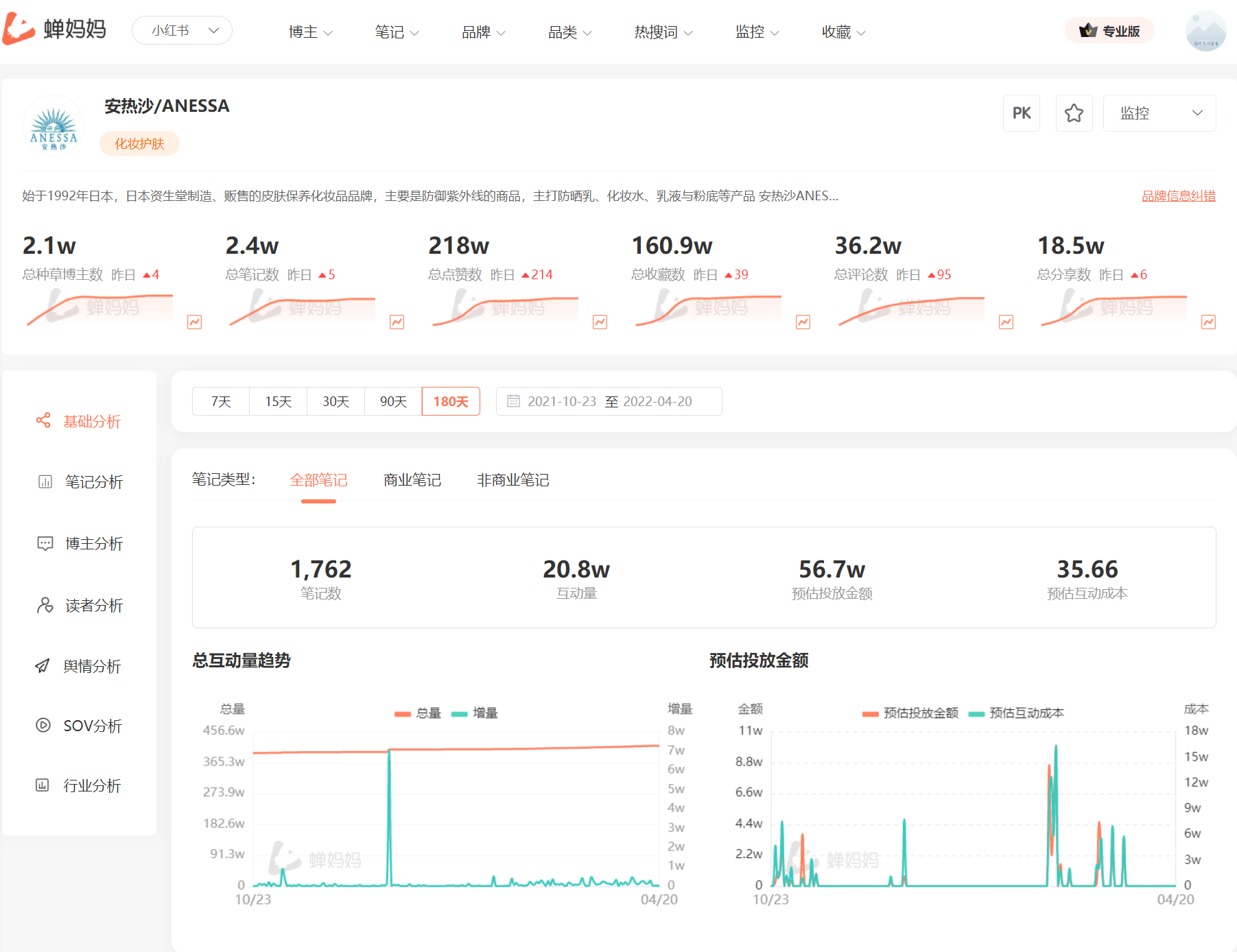This screenshot has width=1237, height=952.
Task: Click the 专业版 upgrade button
Action: [x=1109, y=31]
